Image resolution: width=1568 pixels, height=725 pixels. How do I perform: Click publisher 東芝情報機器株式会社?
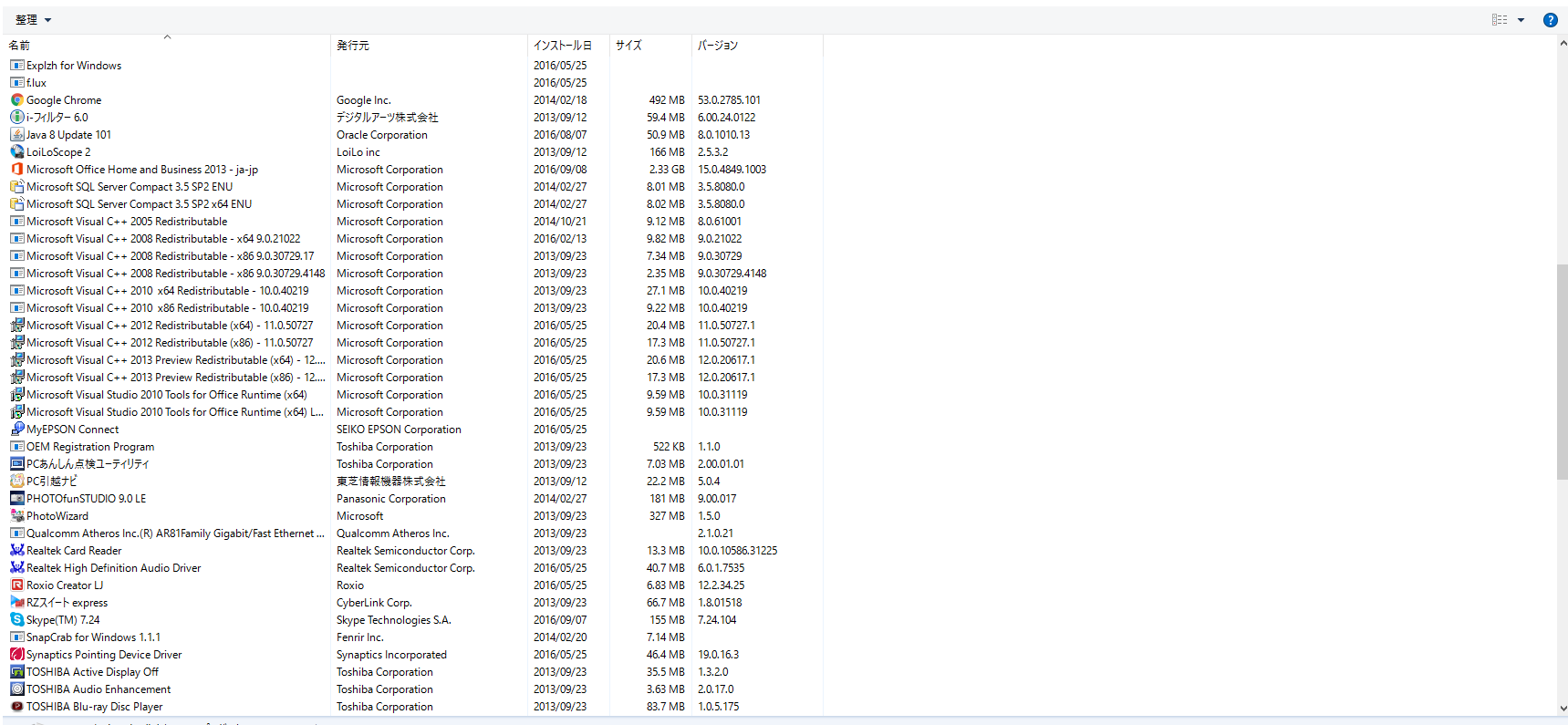[391, 482]
